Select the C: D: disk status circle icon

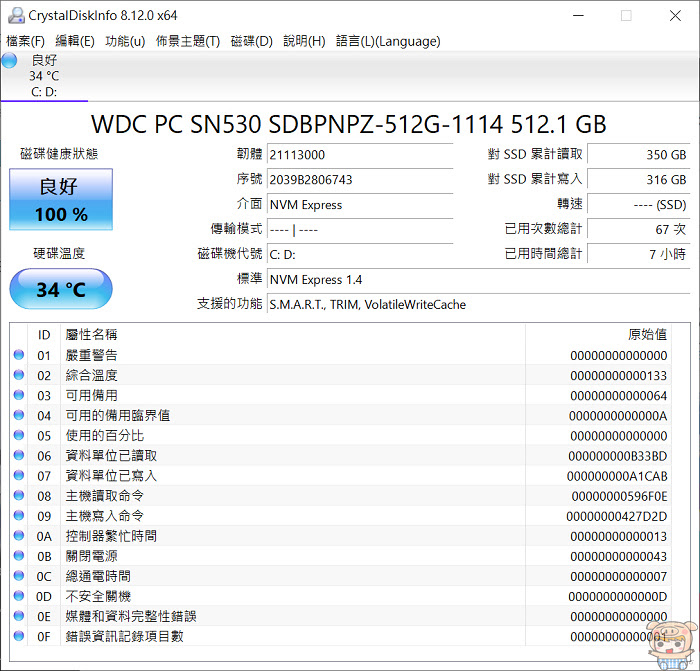pos(9,60)
